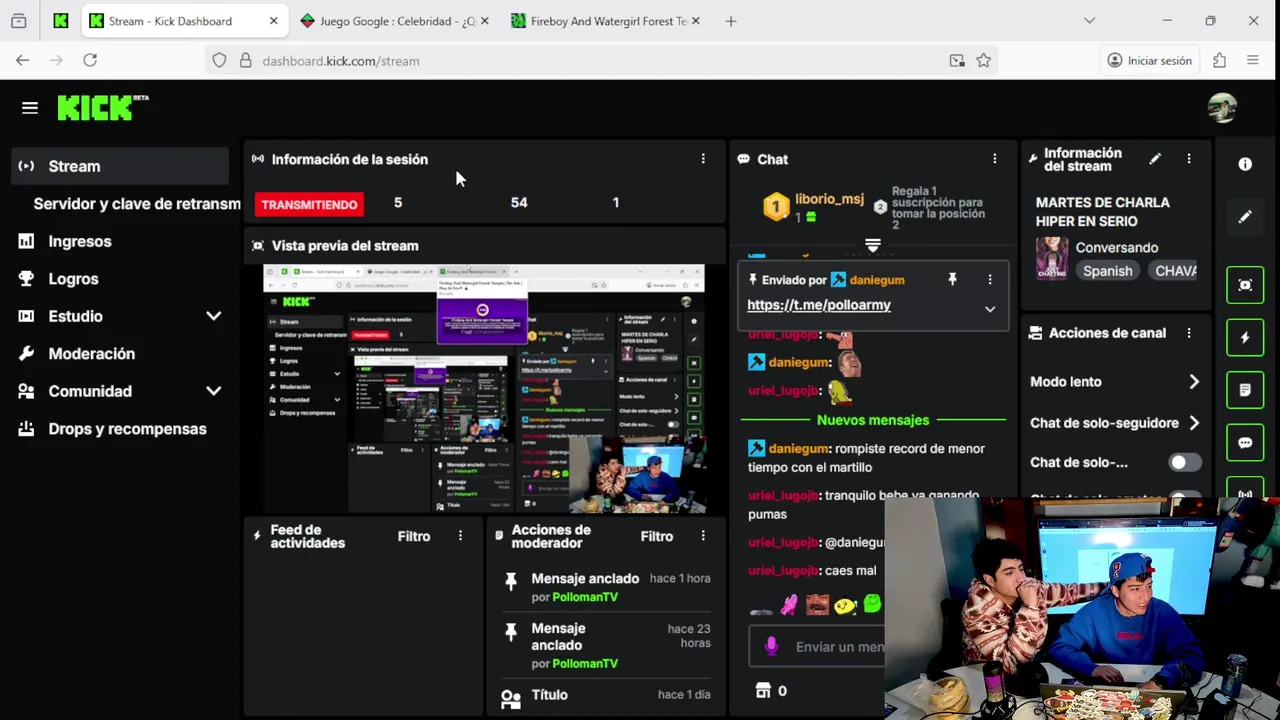Click the Kick logo
The image size is (1280, 720).
coord(102,108)
